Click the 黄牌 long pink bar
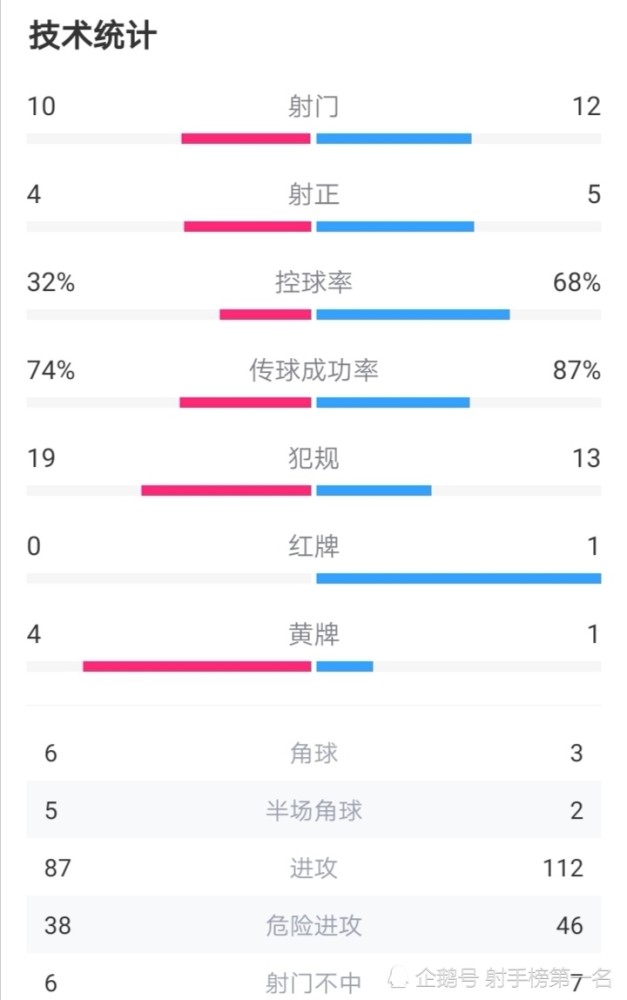This screenshot has width=627, height=1000. tap(197, 666)
